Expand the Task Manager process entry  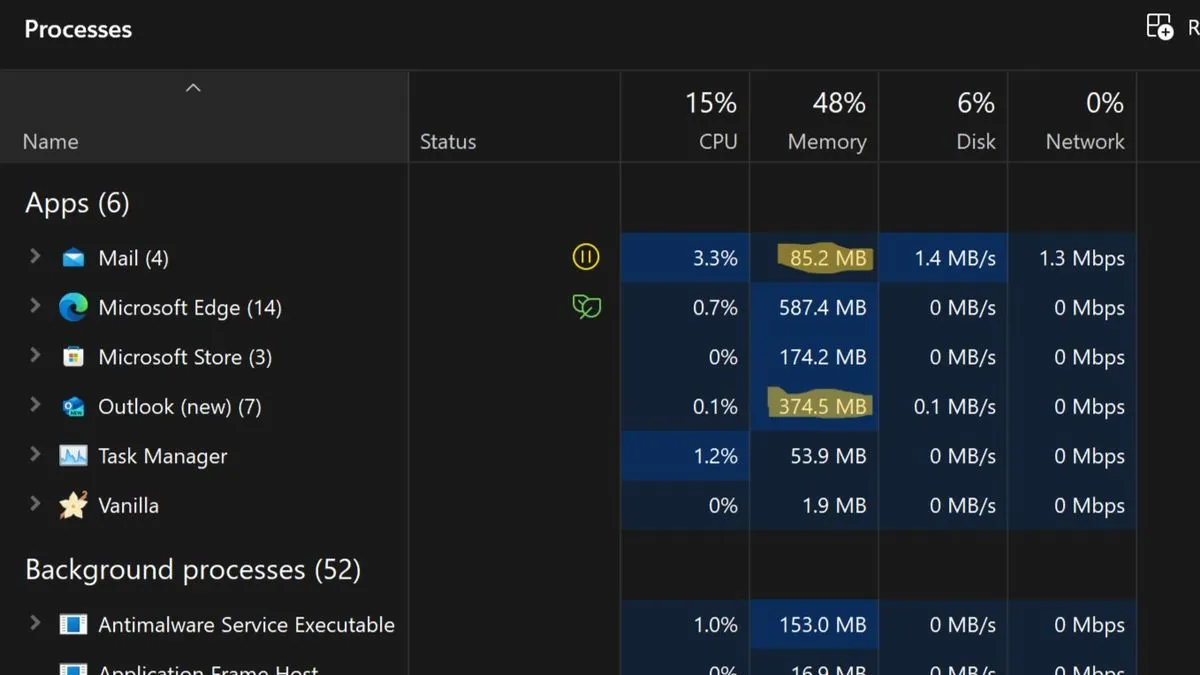(x=34, y=456)
